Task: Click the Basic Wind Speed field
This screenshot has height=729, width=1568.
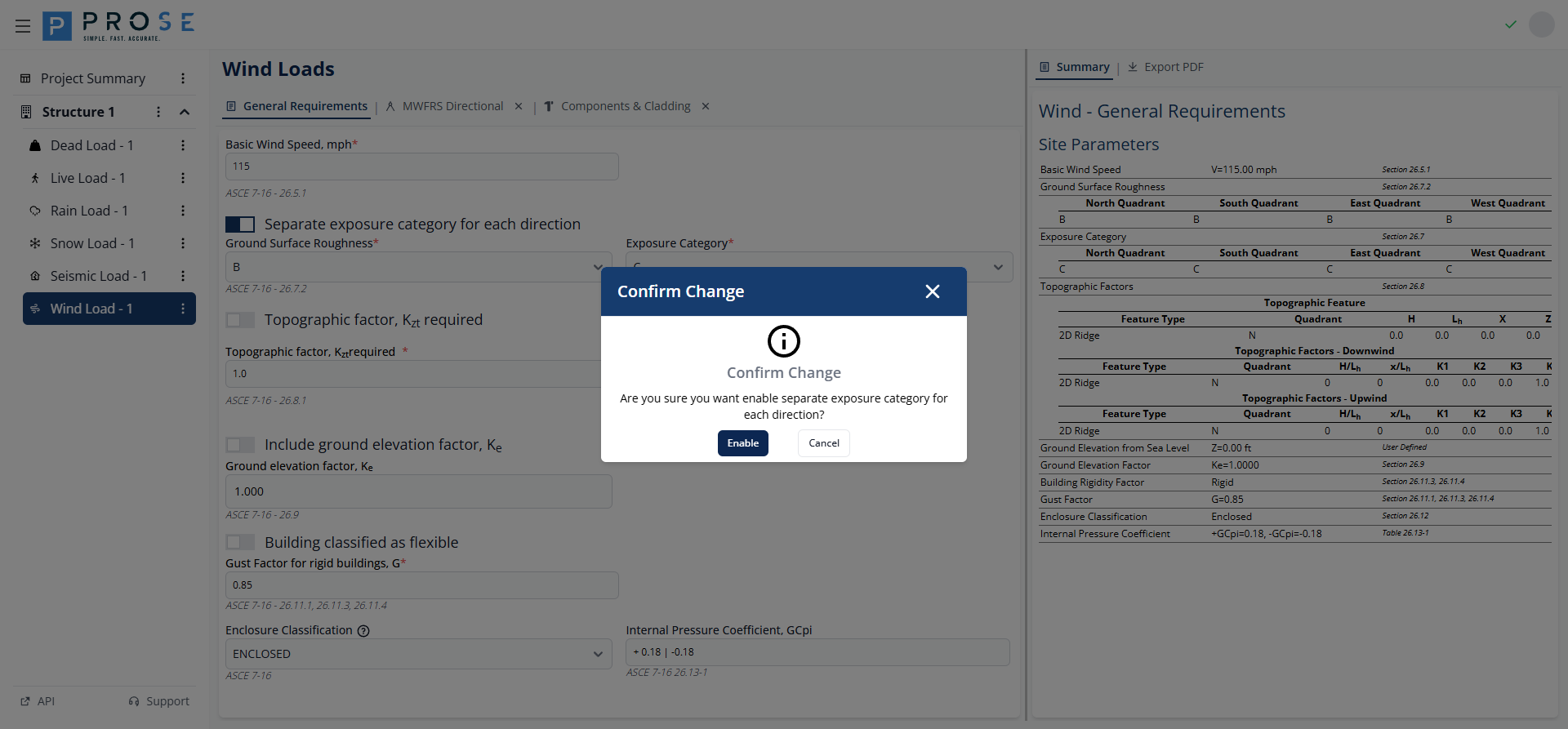Action: (421, 167)
